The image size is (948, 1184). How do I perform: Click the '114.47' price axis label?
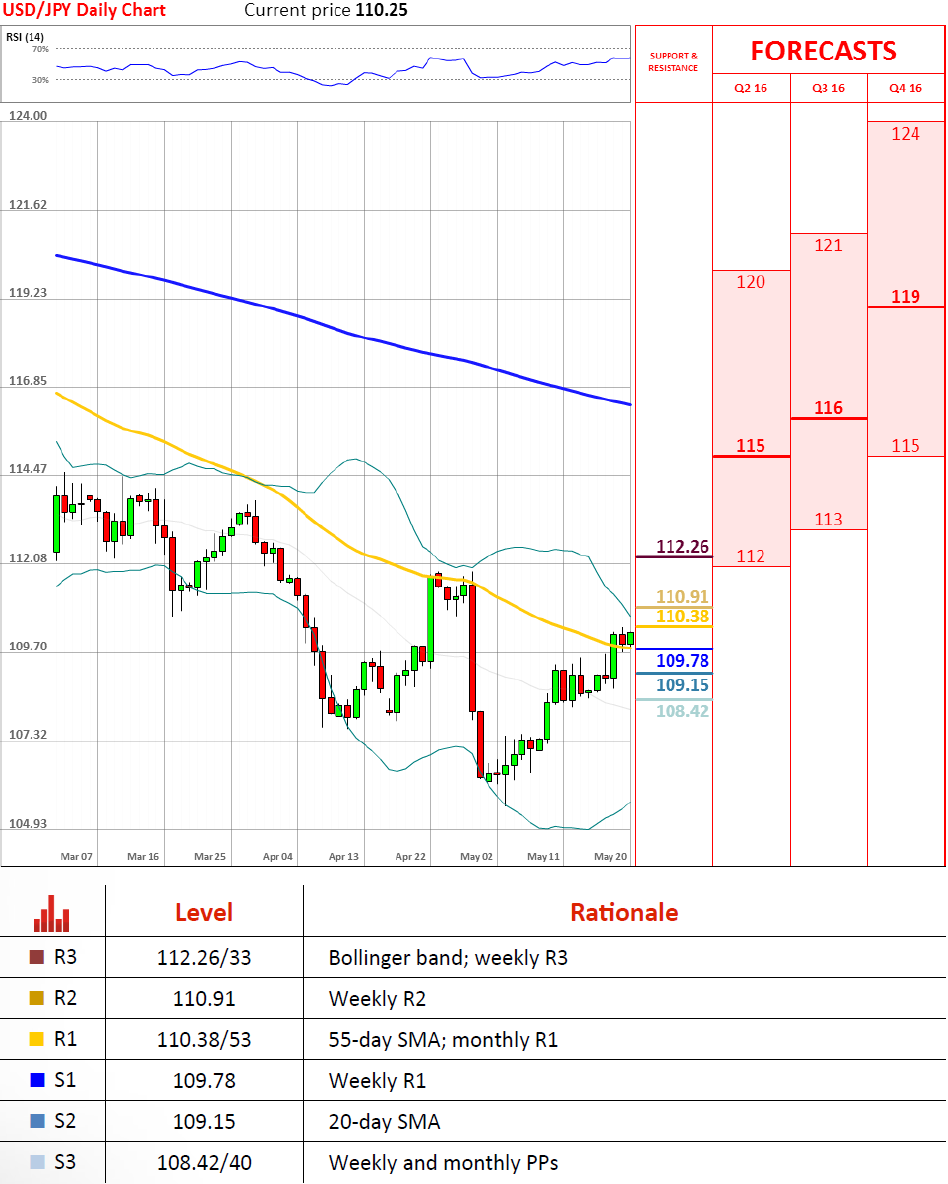coord(27,469)
